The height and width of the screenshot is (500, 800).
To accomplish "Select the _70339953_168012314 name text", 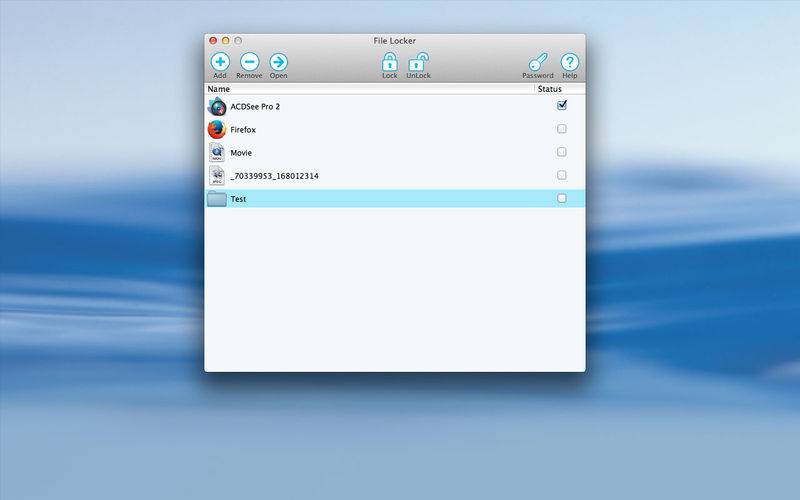I will tap(274, 176).
